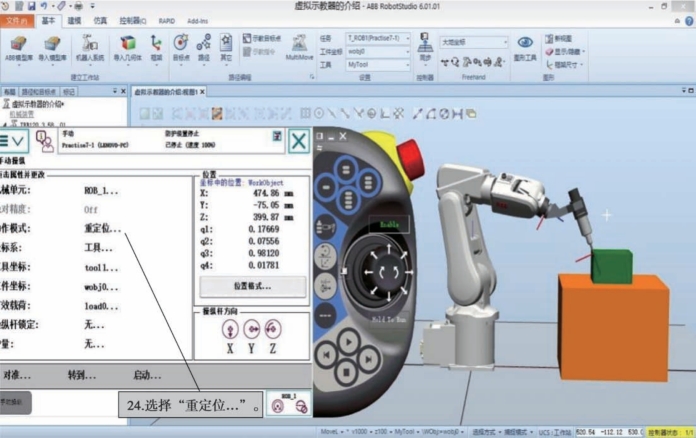This screenshot has height=438, width=696.
Task: Switch to the 基本 Home ribbon tab
Action: click(x=48, y=21)
